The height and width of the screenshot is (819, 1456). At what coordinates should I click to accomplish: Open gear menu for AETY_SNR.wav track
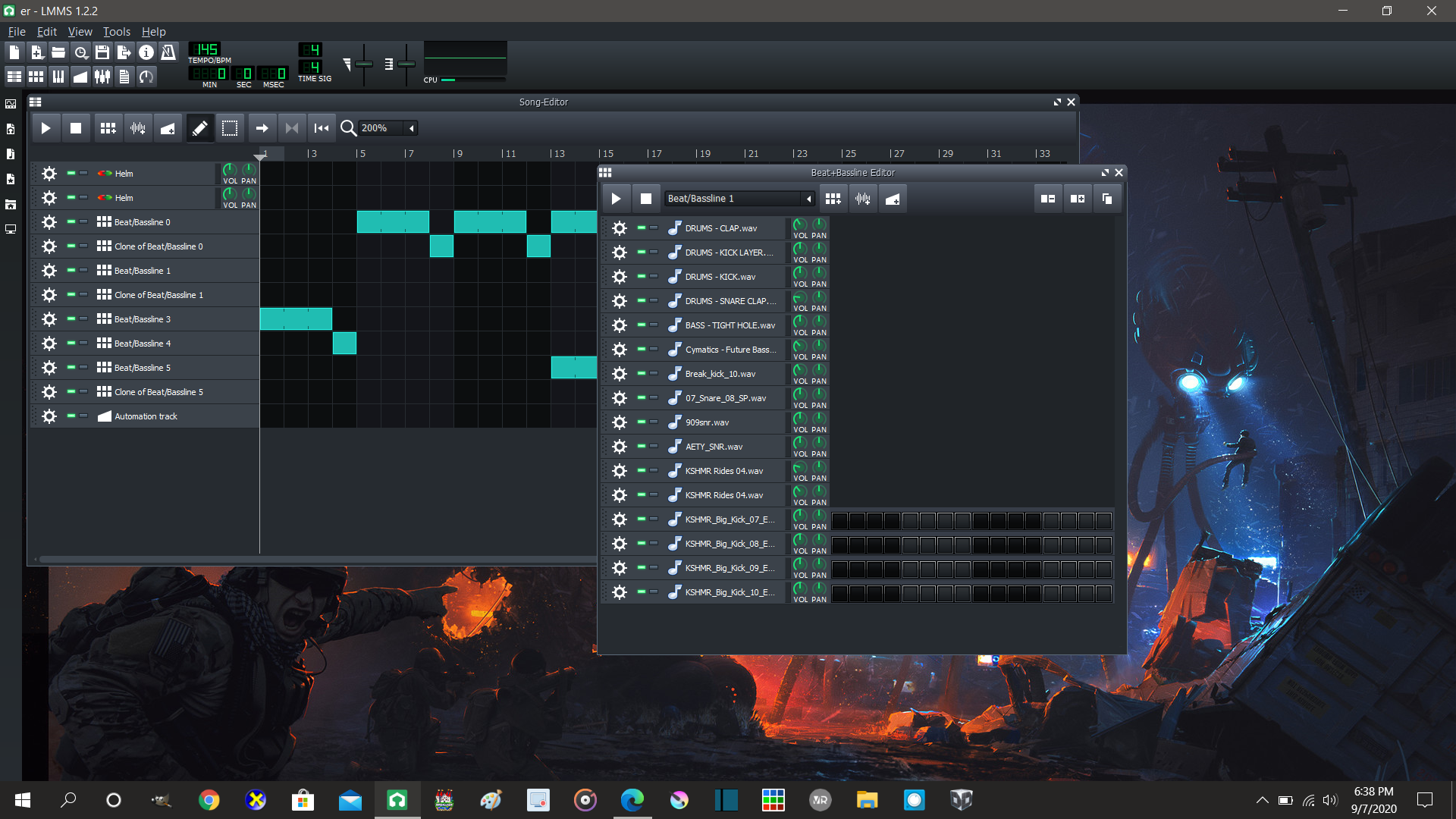point(620,447)
